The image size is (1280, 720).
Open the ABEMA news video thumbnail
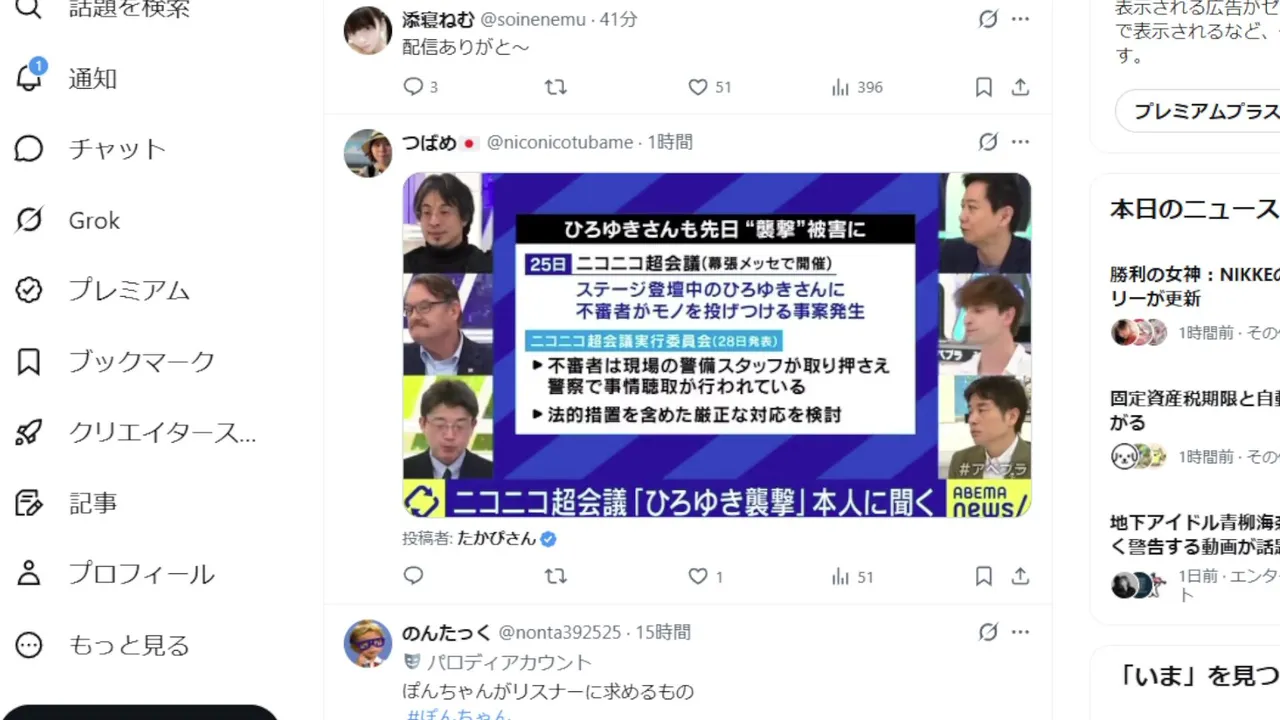point(717,345)
